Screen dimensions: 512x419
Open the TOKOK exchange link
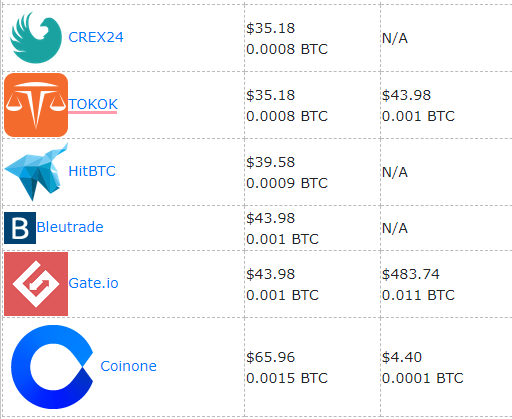tap(93, 104)
